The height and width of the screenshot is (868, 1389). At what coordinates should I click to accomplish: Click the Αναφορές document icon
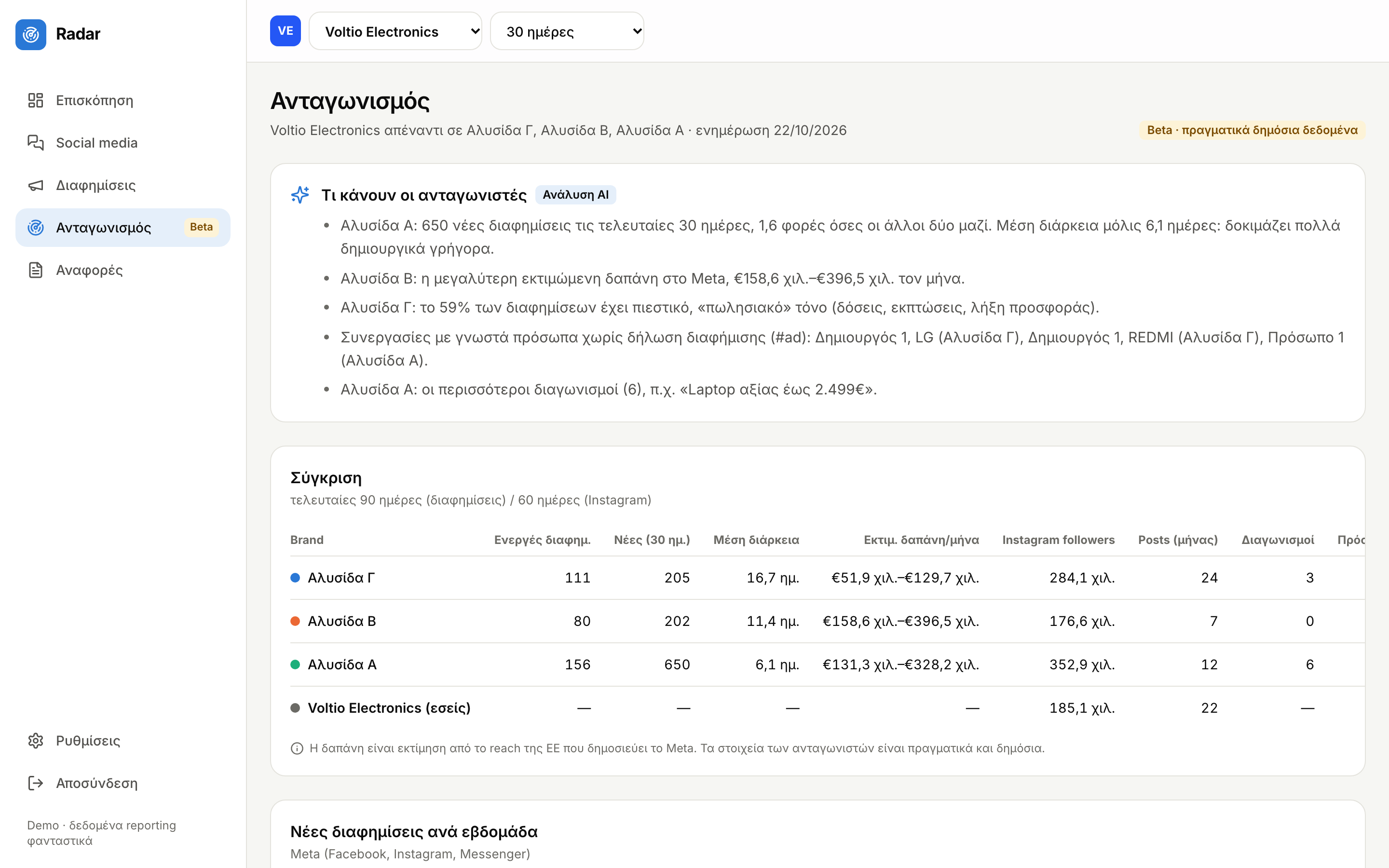pos(36,271)
